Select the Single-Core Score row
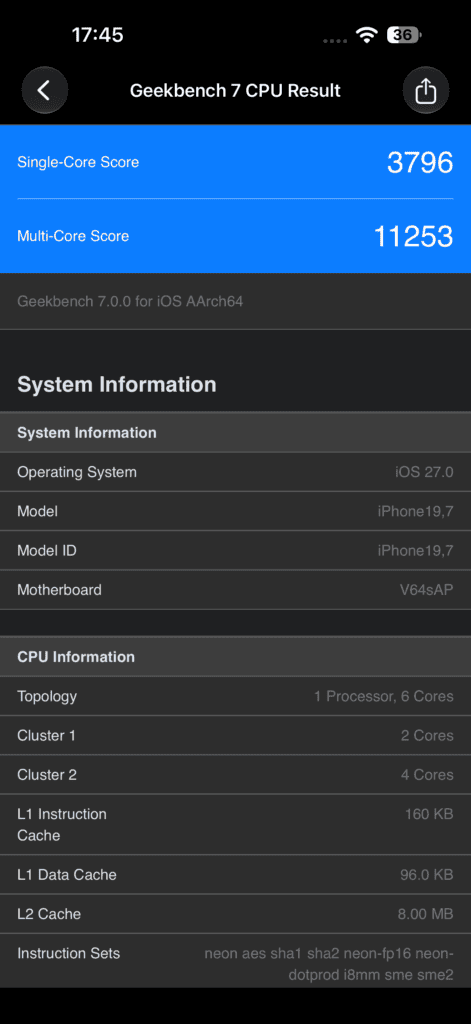 point(235,162)
